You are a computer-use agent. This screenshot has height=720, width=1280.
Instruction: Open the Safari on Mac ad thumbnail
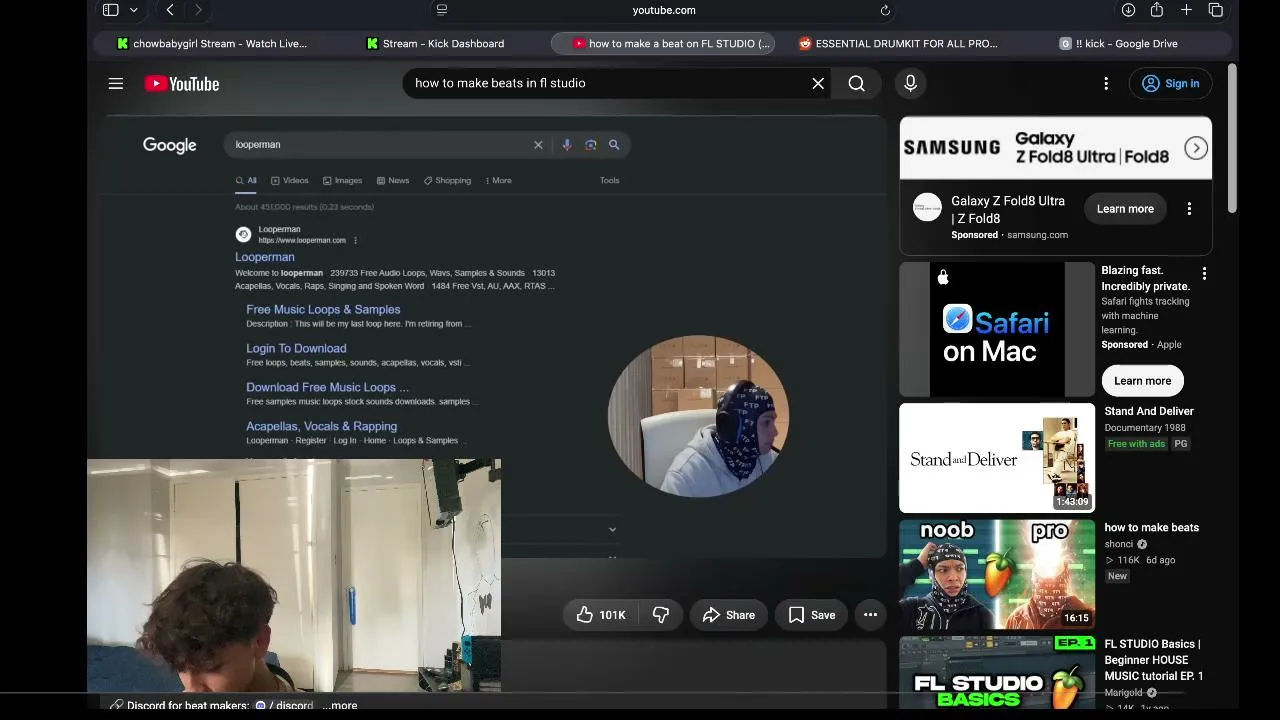tap(997, 330)
